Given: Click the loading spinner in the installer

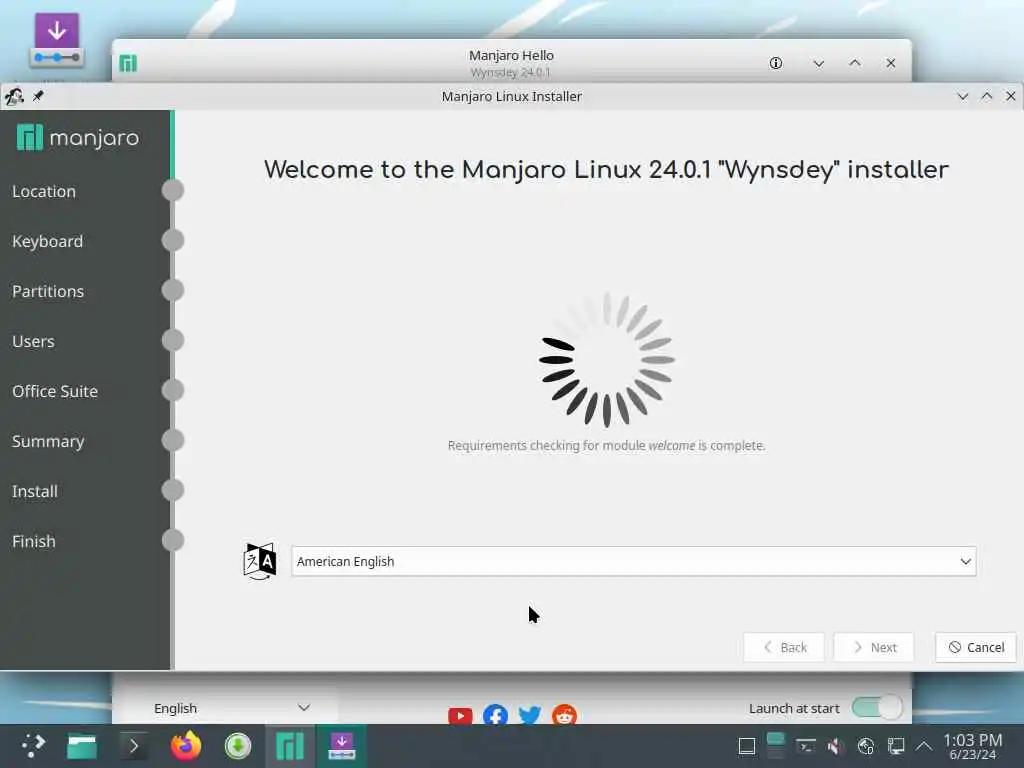Looking at the screenshot, I should click(x=607, y=359).
